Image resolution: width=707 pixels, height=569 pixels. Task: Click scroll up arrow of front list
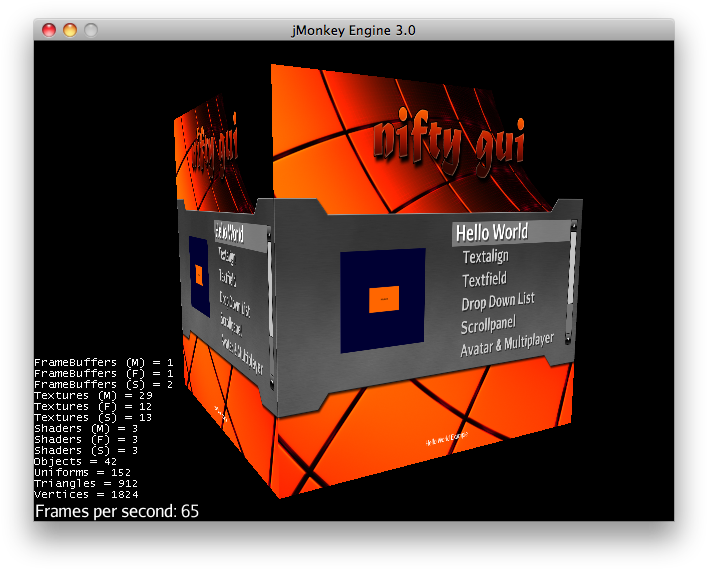(574, 224)
